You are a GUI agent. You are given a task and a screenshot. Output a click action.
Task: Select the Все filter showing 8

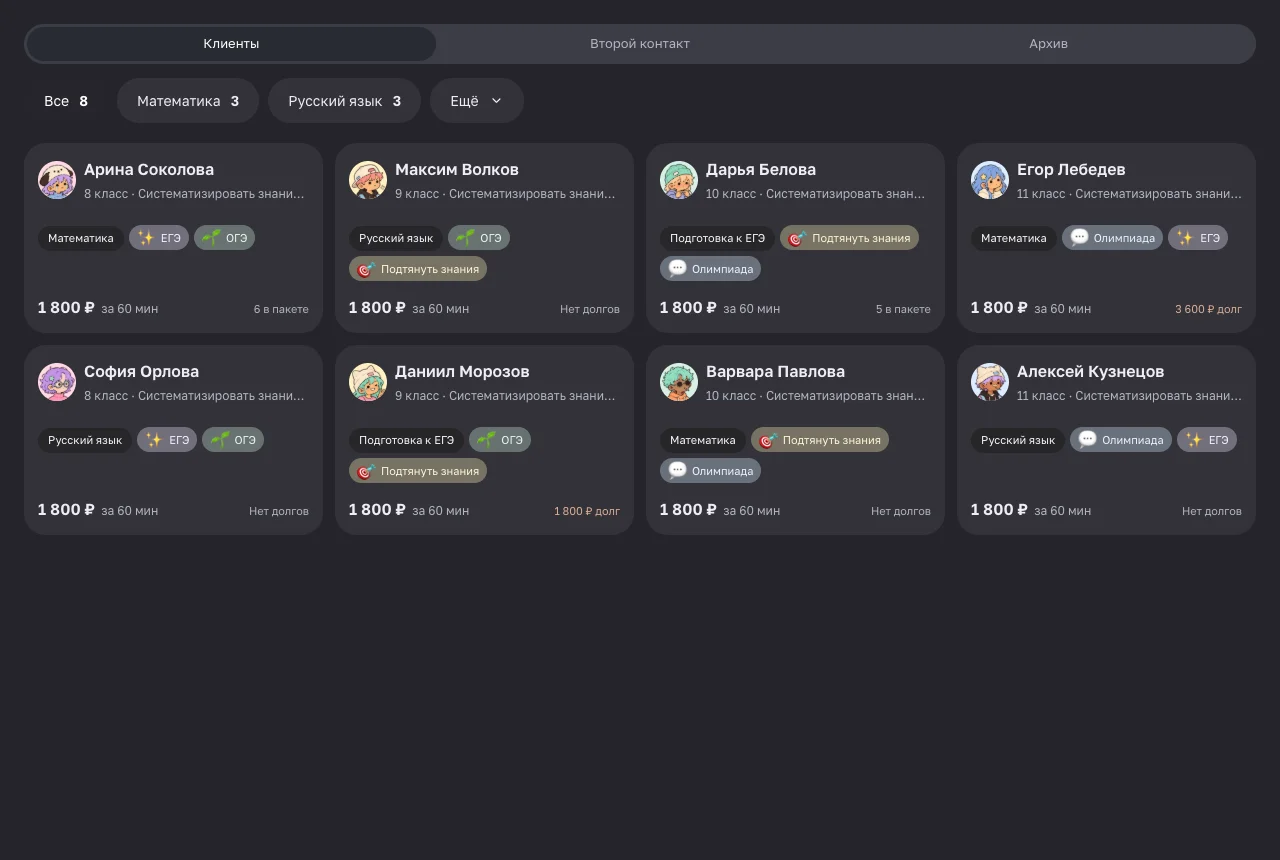coord(66,101)
